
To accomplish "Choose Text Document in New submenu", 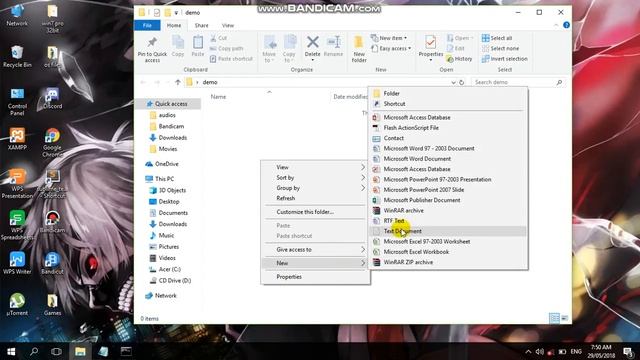I will click(x=448, y=231).
